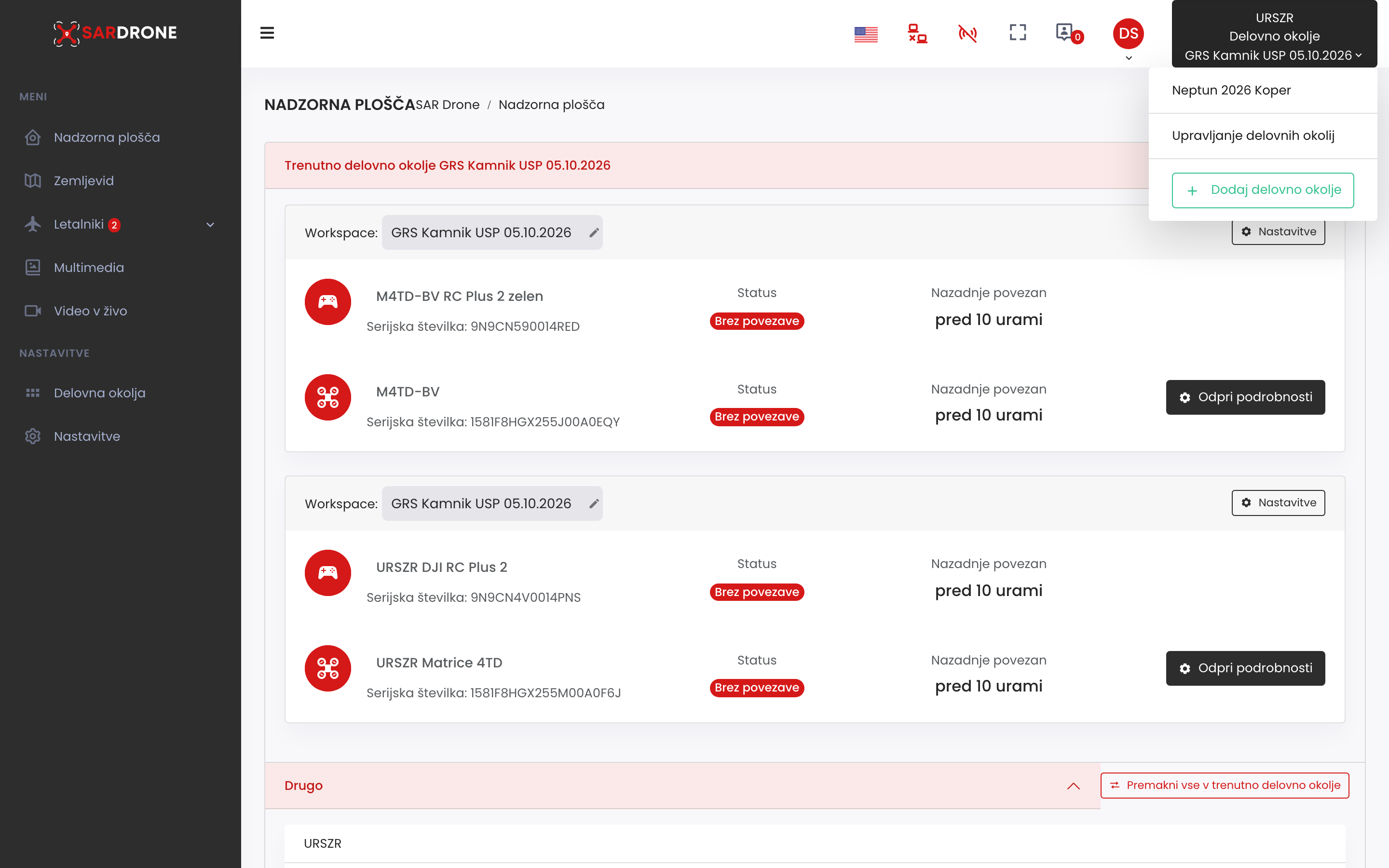Click the URSZR row under Drugo
1389x868 pixels.
(815, 843)
